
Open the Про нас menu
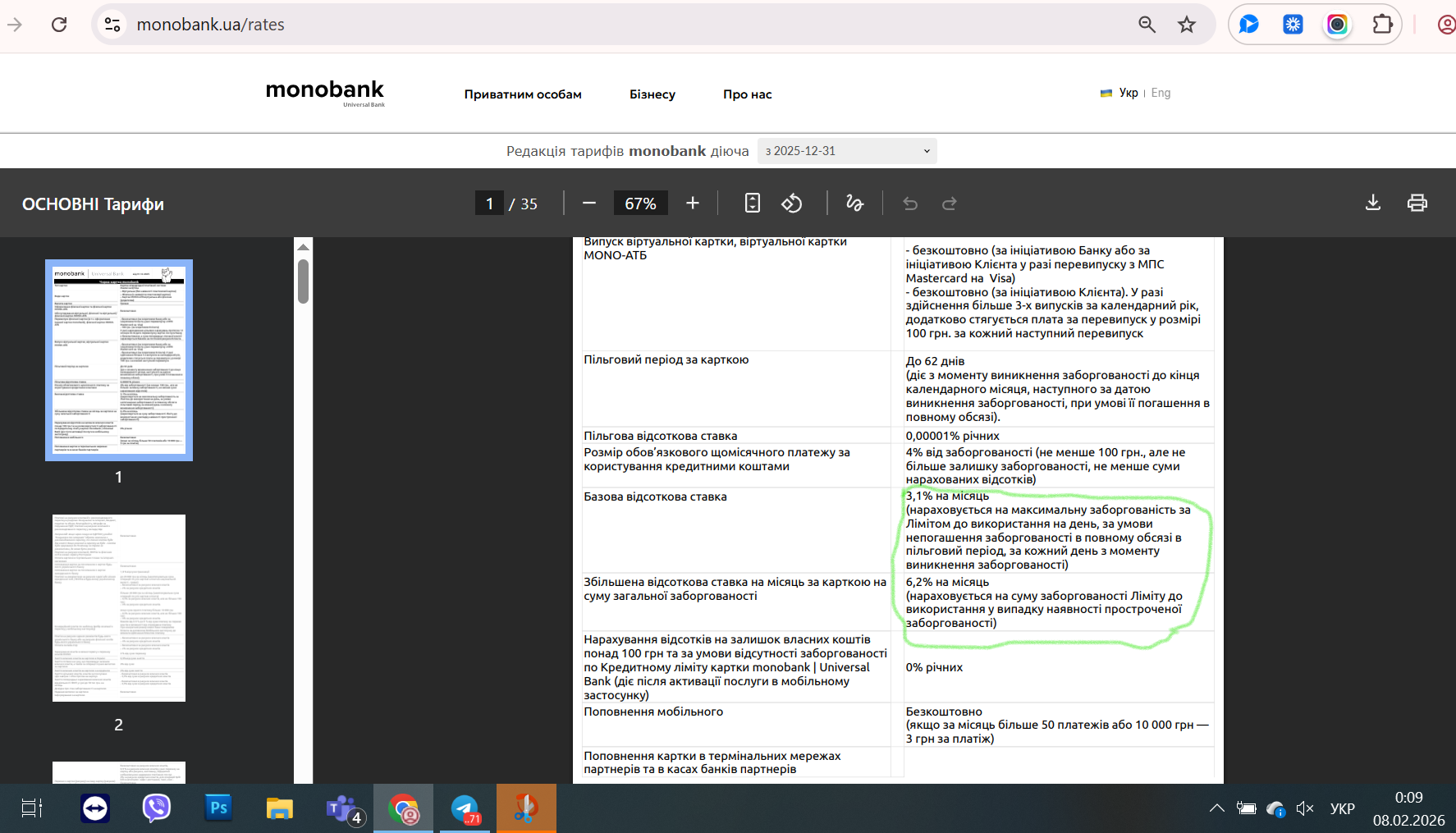tap(748, 94)
